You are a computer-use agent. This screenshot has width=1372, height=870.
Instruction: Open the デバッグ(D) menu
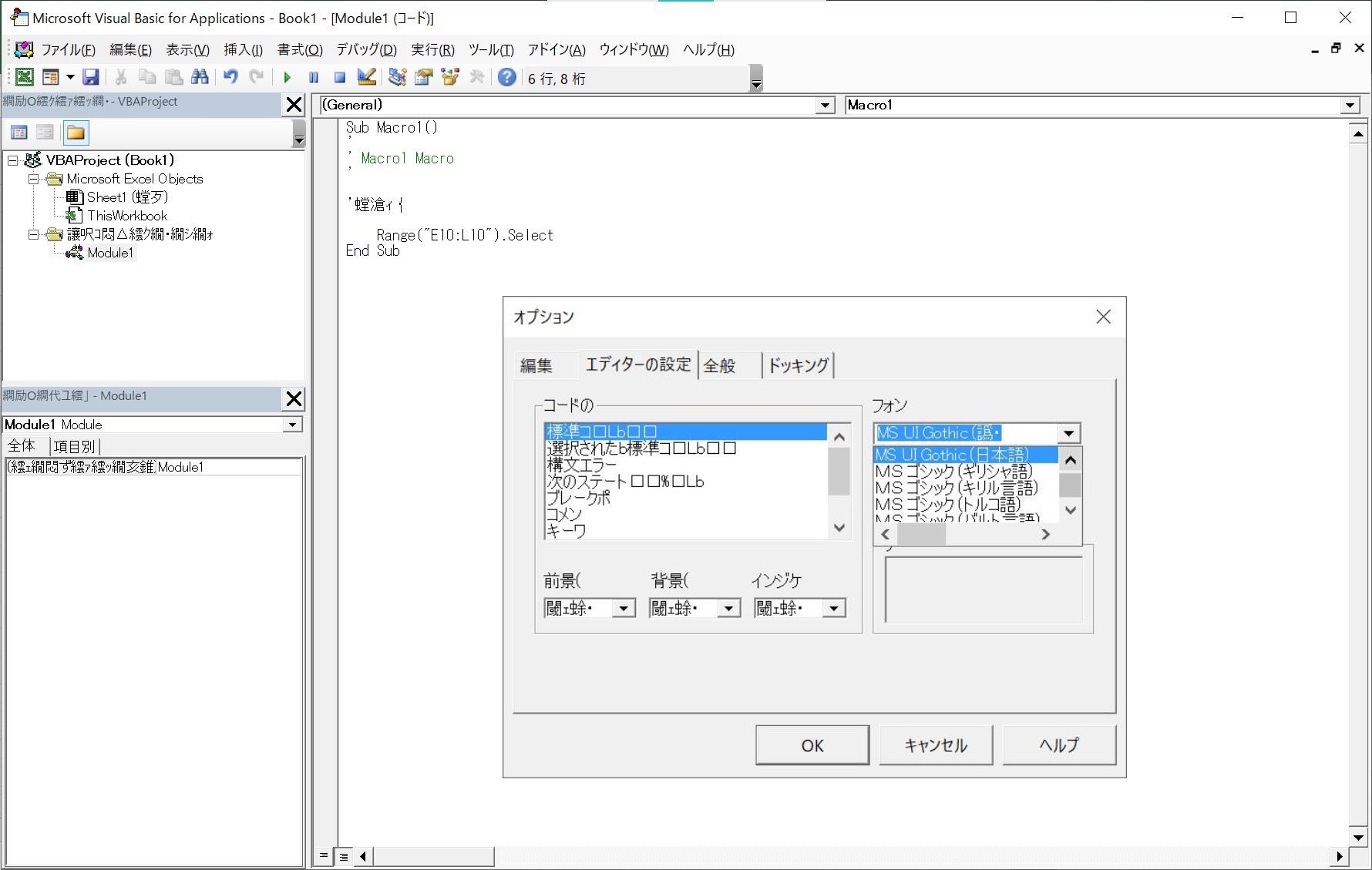pyautogui.click(x=366, y=50)
